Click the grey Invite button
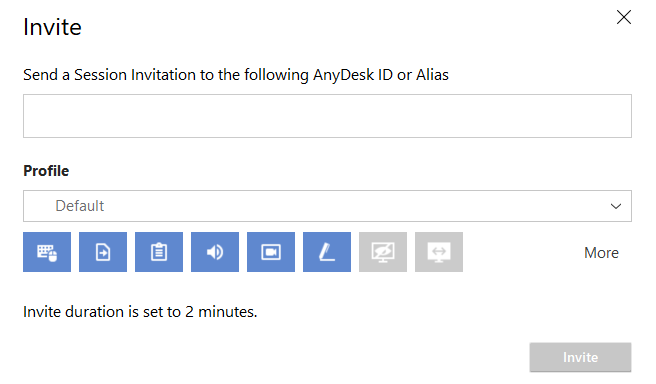Screen dimensions: 656x384 click(x=580, y=357)
